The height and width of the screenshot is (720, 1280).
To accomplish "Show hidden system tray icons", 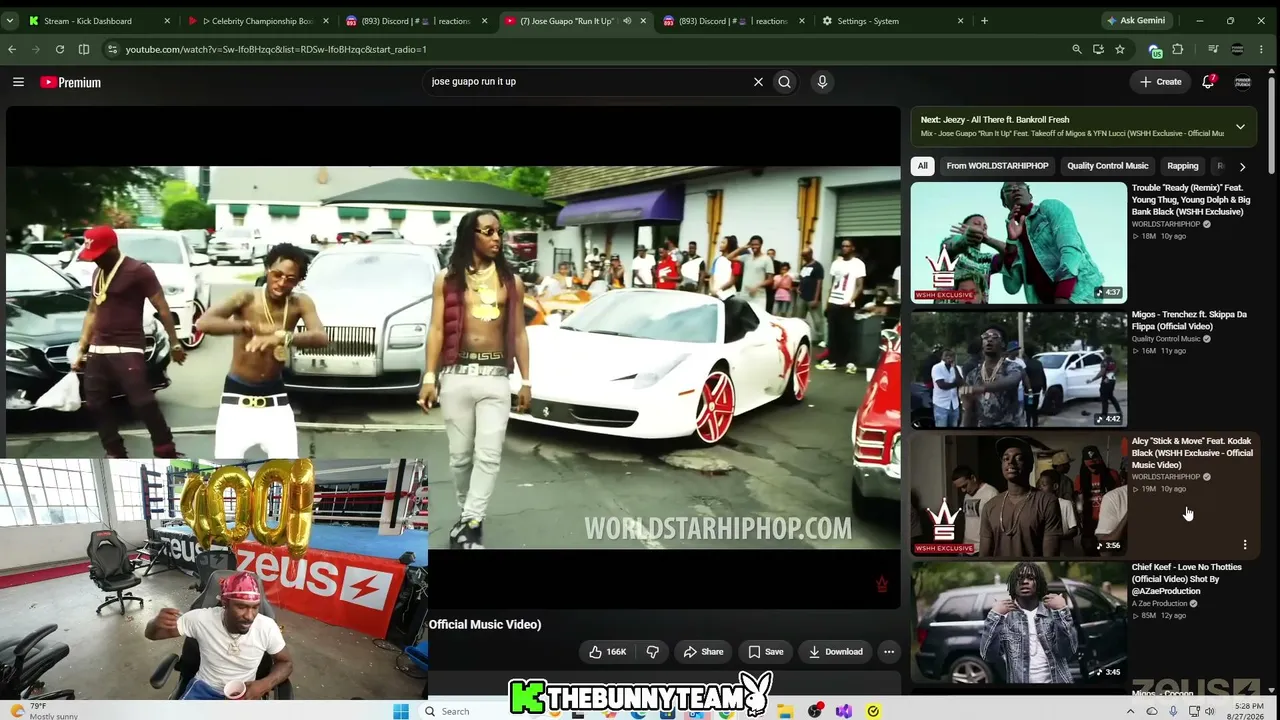I will [x=1131, y=711].
